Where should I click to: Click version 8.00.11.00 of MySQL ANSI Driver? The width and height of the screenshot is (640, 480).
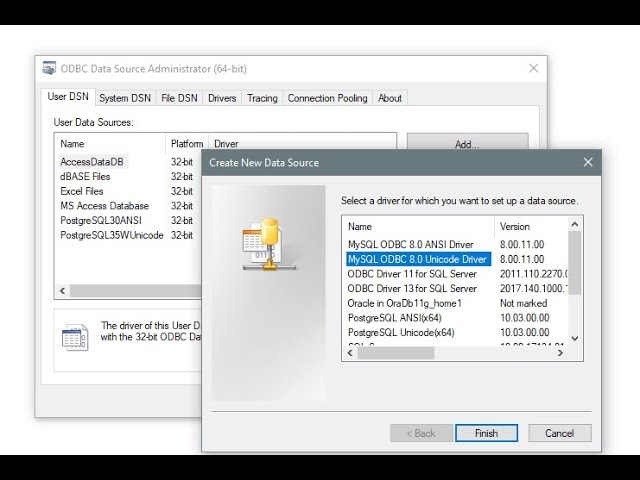522,244
